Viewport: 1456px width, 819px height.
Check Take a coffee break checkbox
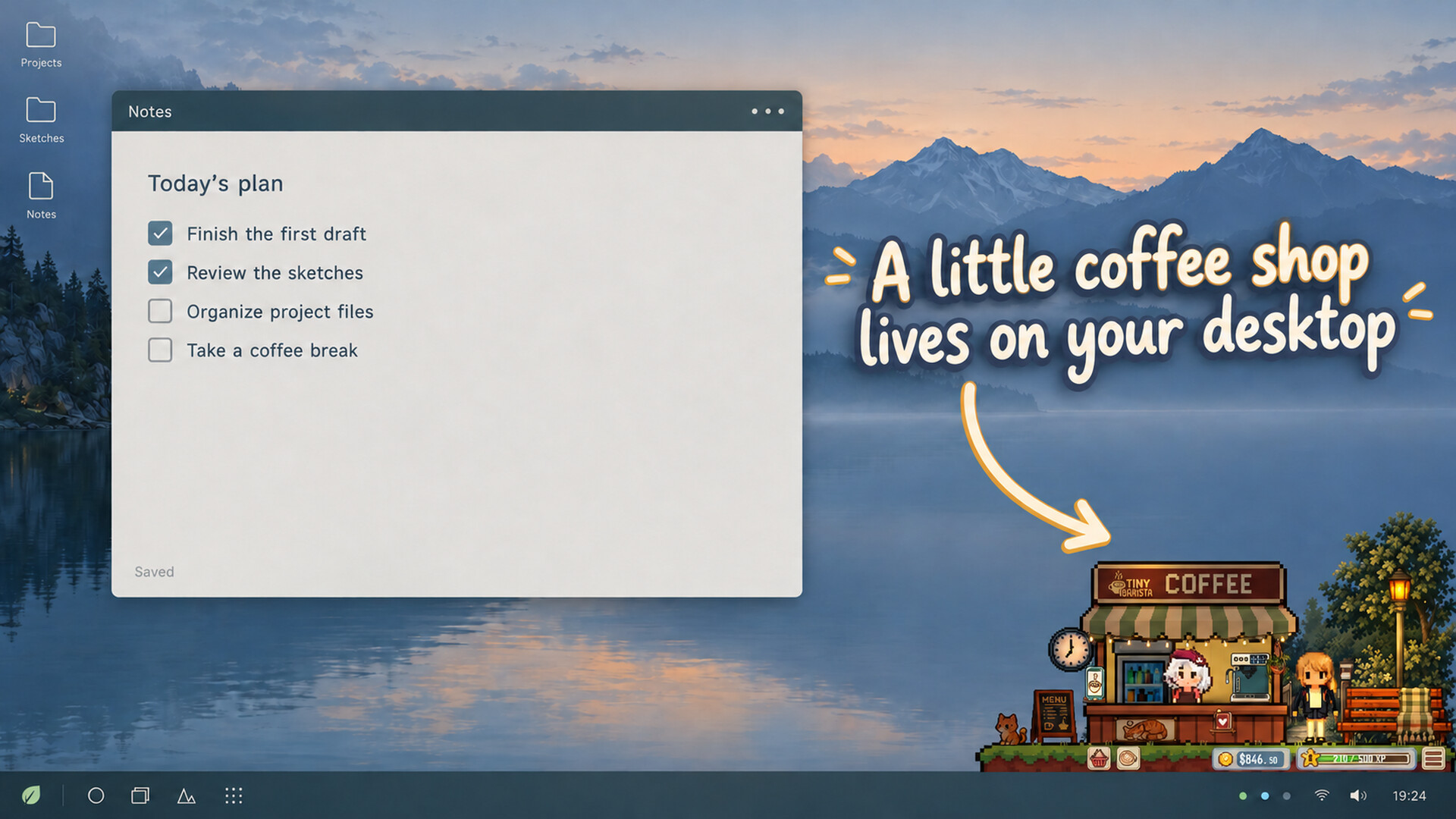pos(160,350)
